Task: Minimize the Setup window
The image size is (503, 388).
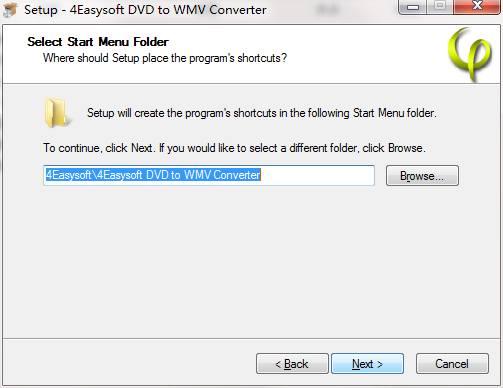Action: (x=413, y=7)
